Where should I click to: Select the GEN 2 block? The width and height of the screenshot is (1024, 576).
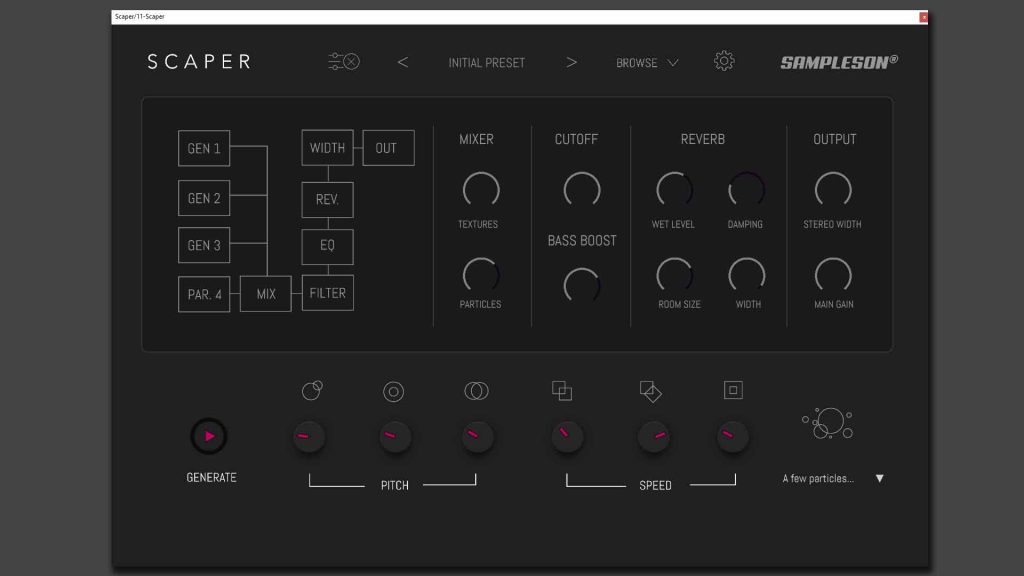204,198
